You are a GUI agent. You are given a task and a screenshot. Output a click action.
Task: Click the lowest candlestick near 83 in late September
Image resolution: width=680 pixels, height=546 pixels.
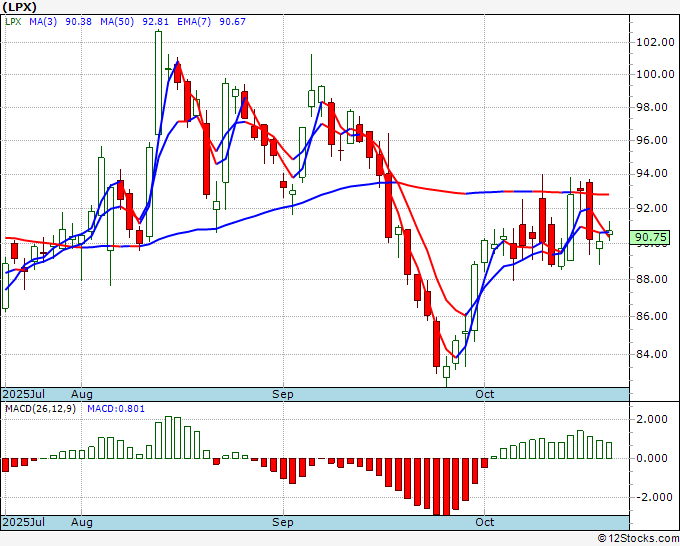[446, 372]
